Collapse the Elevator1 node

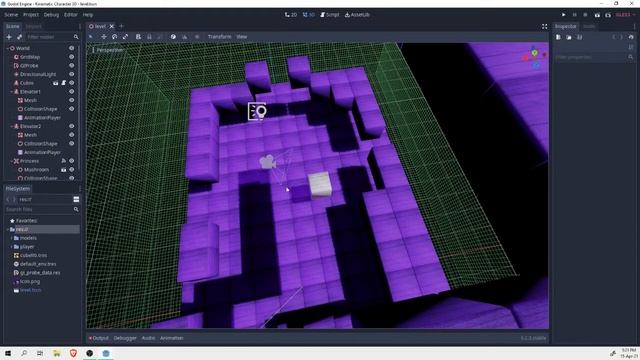pos(11,92)
